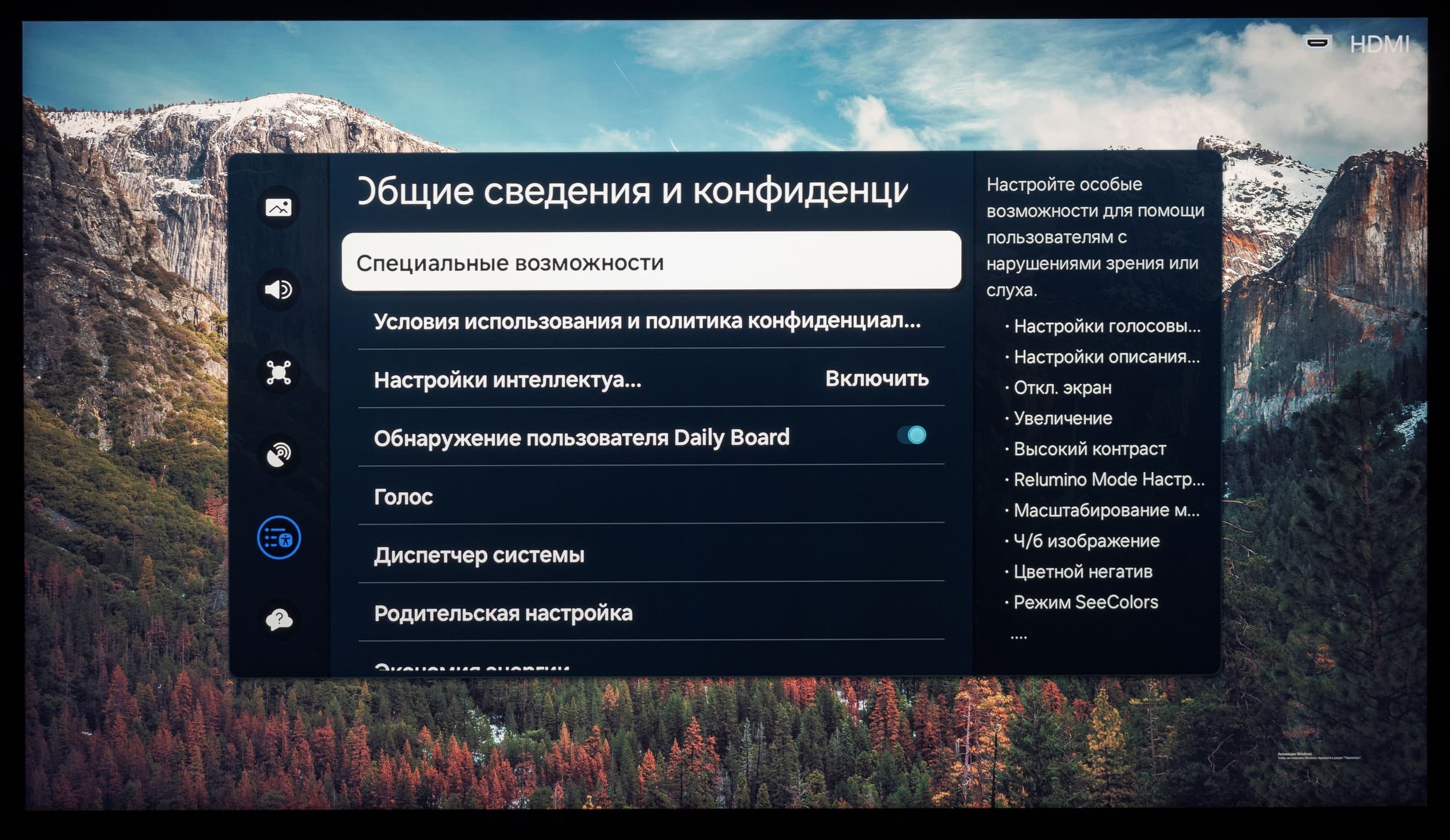This screenshot has height=840, width=1450.
Task: Open the Support help icon
Action: [278, 620]
